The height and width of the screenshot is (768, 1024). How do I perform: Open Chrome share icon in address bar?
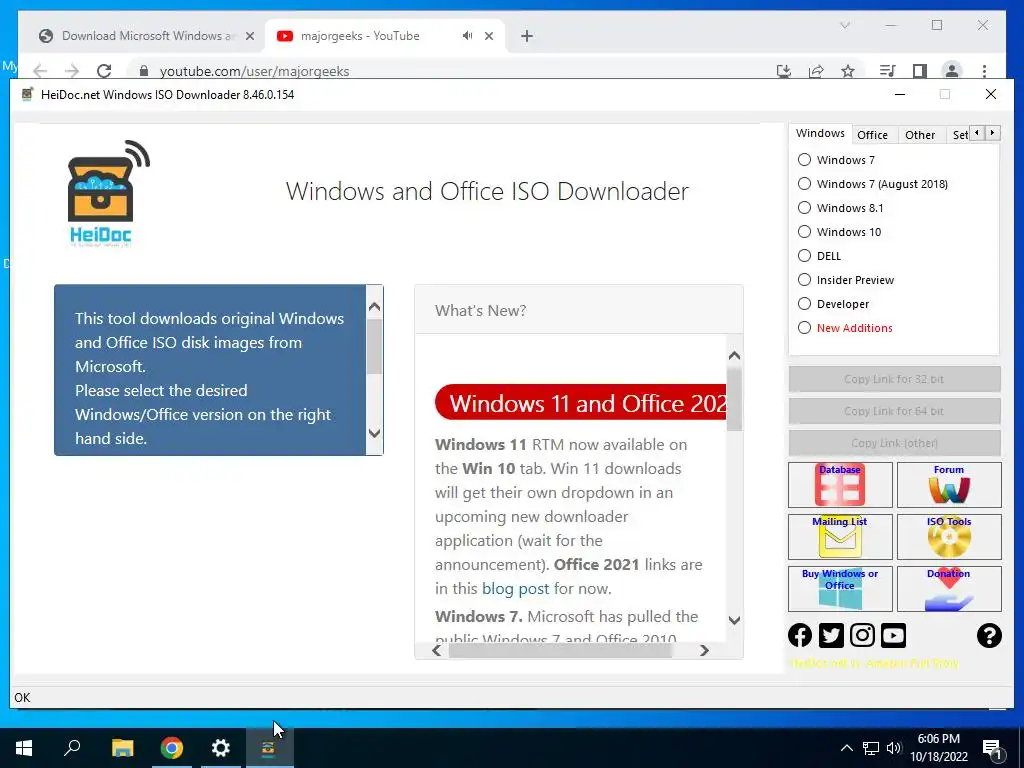click(x=816, y=71)
